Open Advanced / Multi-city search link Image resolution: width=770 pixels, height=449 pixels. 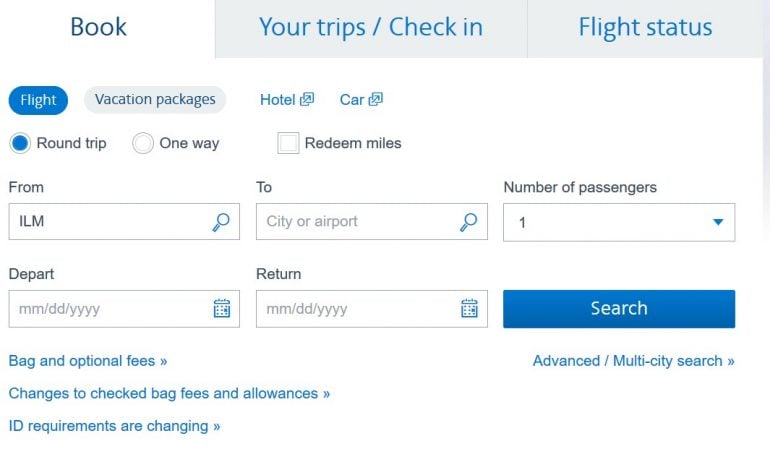(633, 360)
